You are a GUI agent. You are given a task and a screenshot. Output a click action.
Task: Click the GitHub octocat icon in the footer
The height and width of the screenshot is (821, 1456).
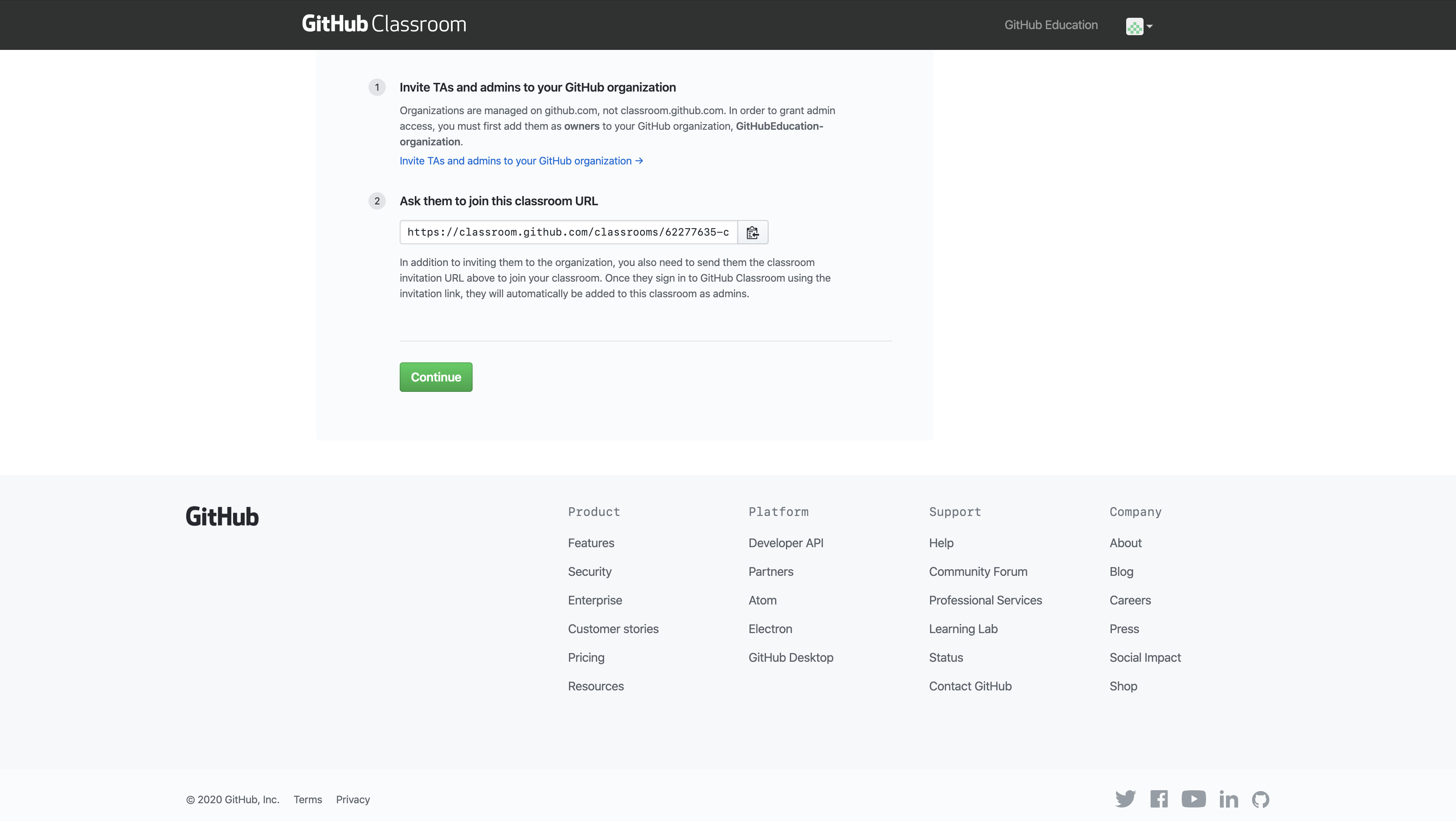tap(1261, 799)
